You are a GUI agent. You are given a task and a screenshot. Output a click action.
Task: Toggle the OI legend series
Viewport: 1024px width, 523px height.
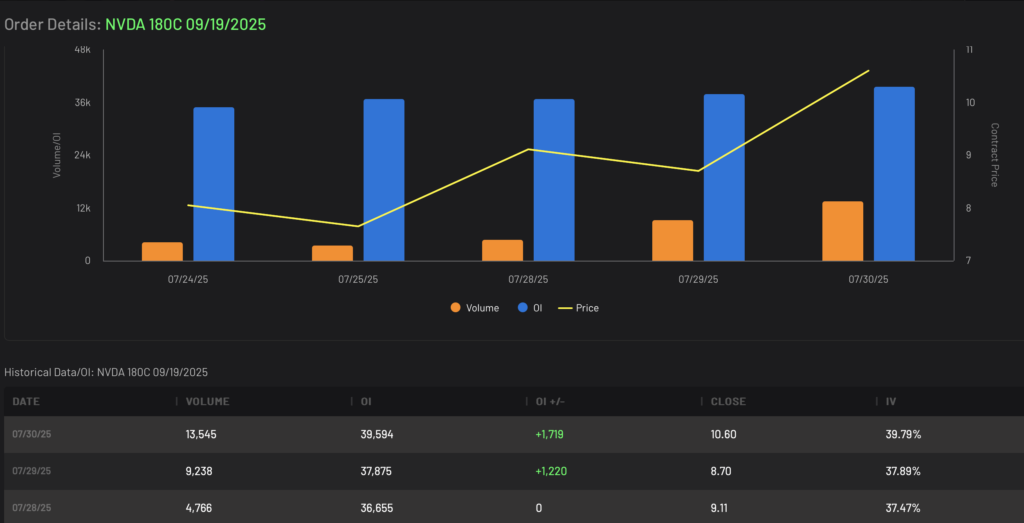pos(530,308)
